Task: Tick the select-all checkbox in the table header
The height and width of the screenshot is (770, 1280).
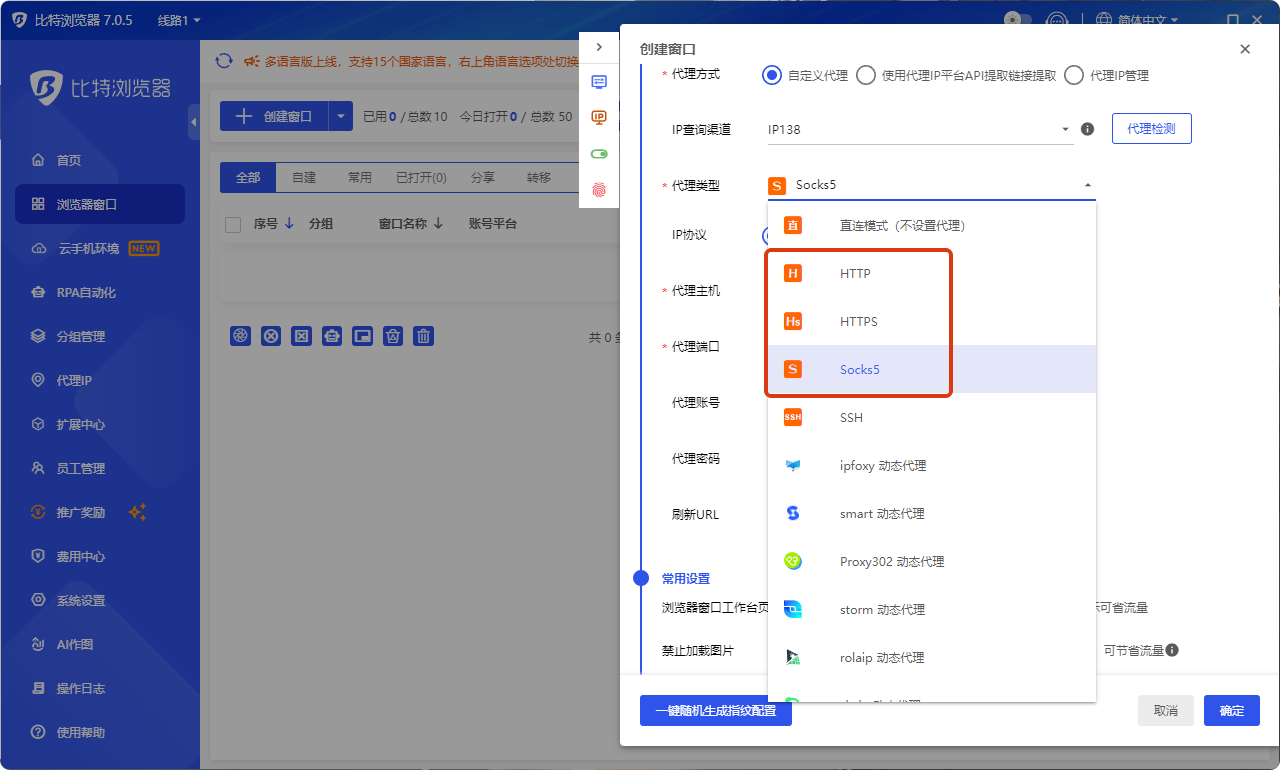Action: click(233, 225)
